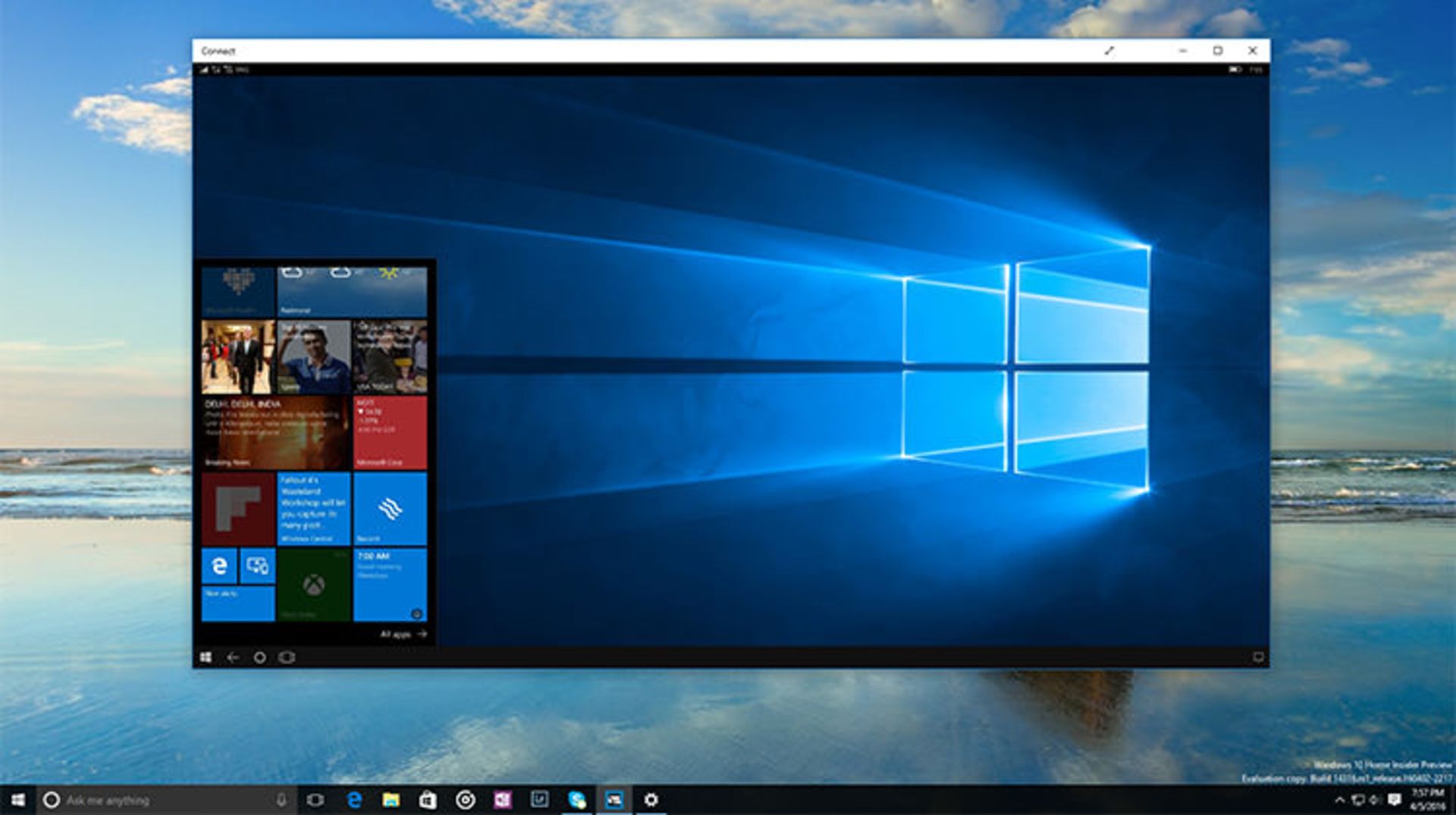Open the red MSFT stock tile
The height and width of the screenshot is (815, 1456).
click(390, 433)
